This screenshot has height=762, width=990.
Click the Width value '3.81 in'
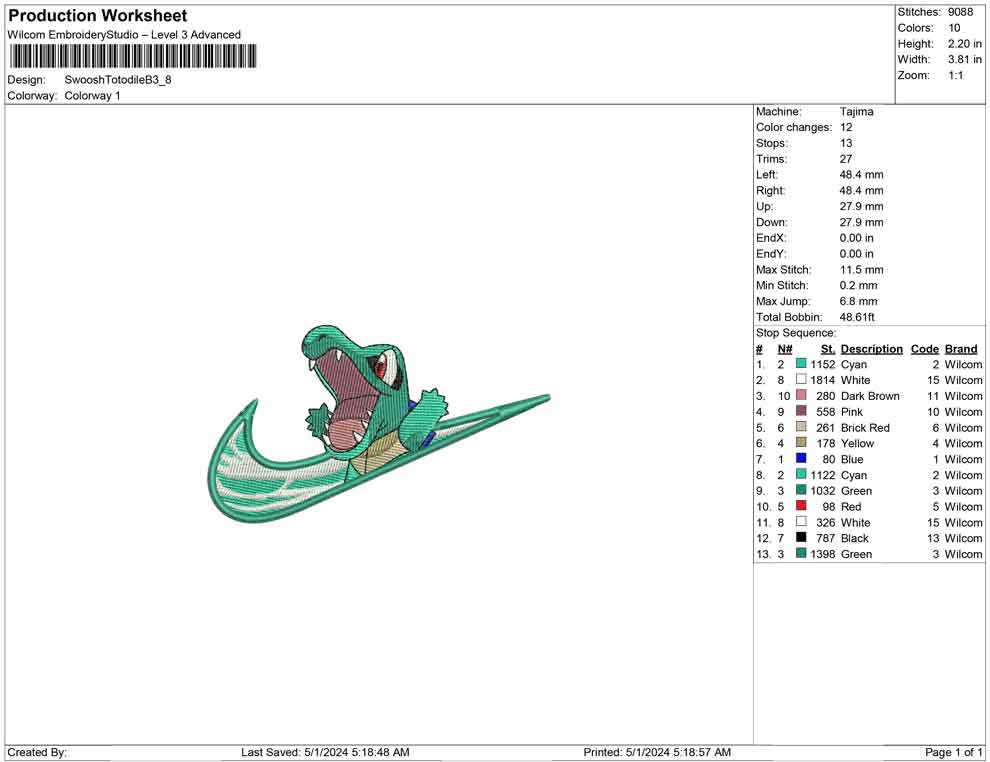point(964,59)
